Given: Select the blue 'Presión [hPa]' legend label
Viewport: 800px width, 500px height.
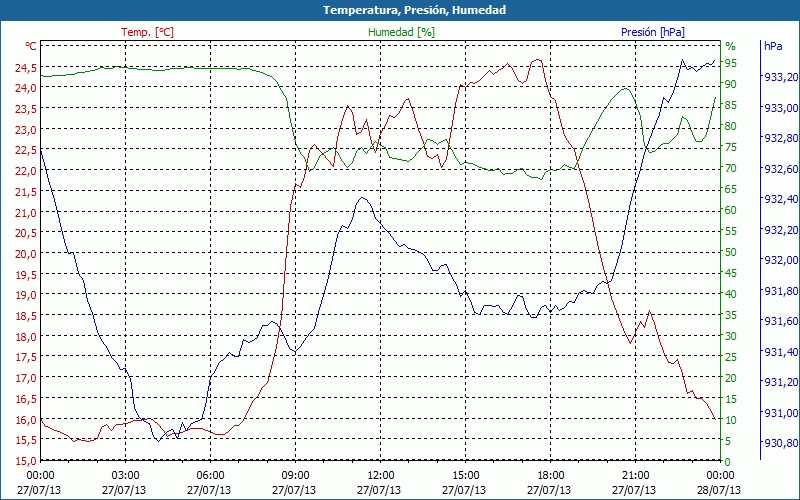Looking at the screenshot, I should point(653,32).
